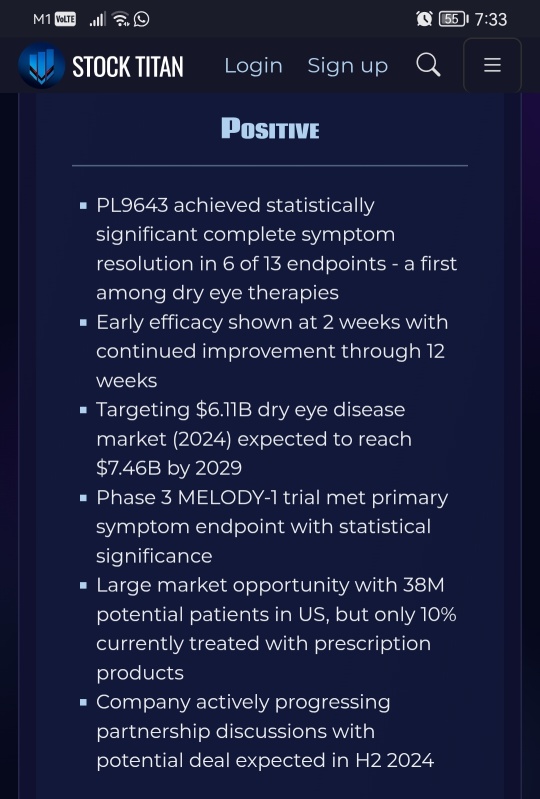Click the Login link

[253, 66]
